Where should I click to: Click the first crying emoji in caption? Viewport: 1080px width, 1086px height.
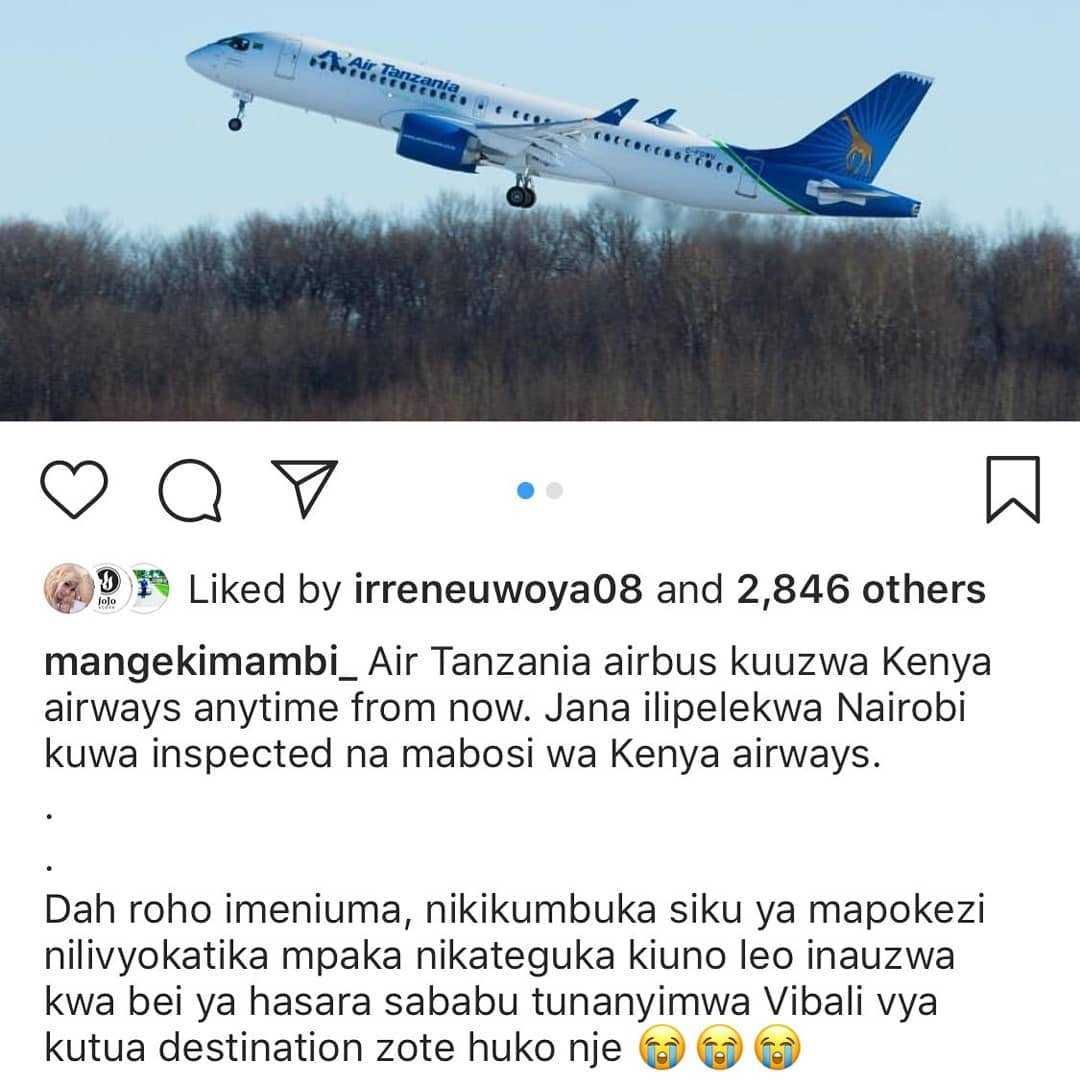(x=662, y=1047)
